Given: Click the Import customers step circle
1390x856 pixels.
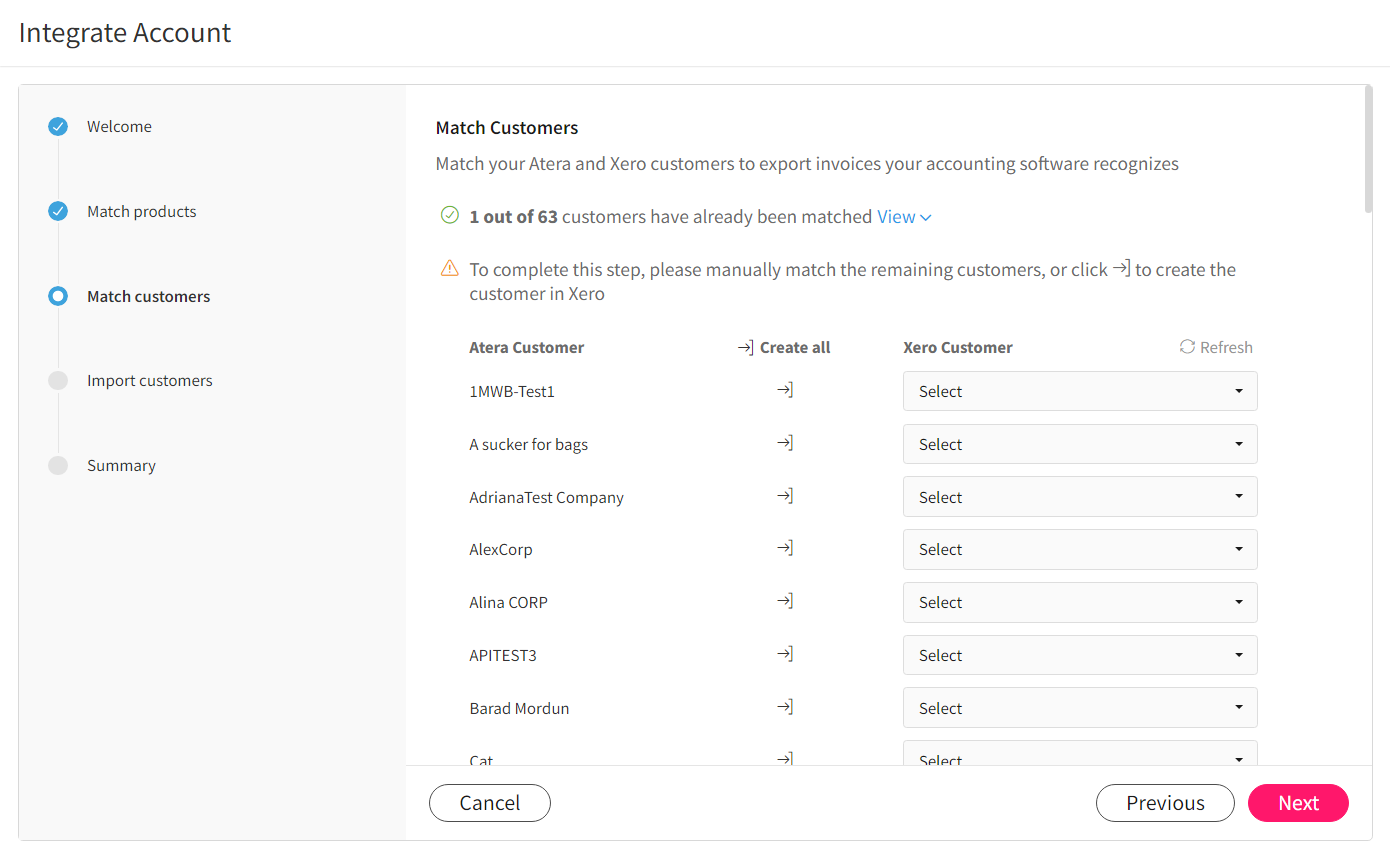Looking at the screenshot, I should point(58,381).
